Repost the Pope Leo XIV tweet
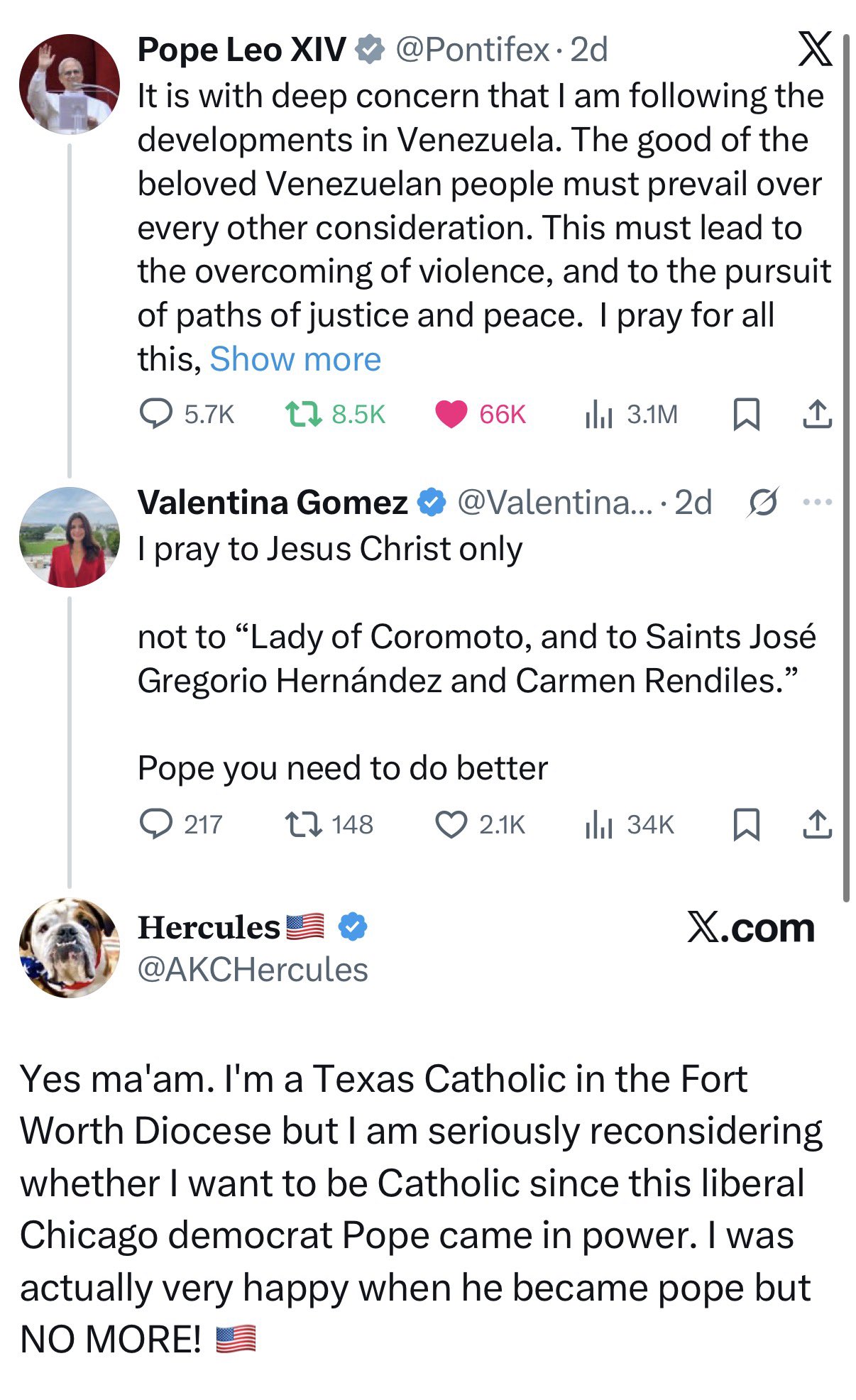 pyautogui.click(x=303, y=414)
